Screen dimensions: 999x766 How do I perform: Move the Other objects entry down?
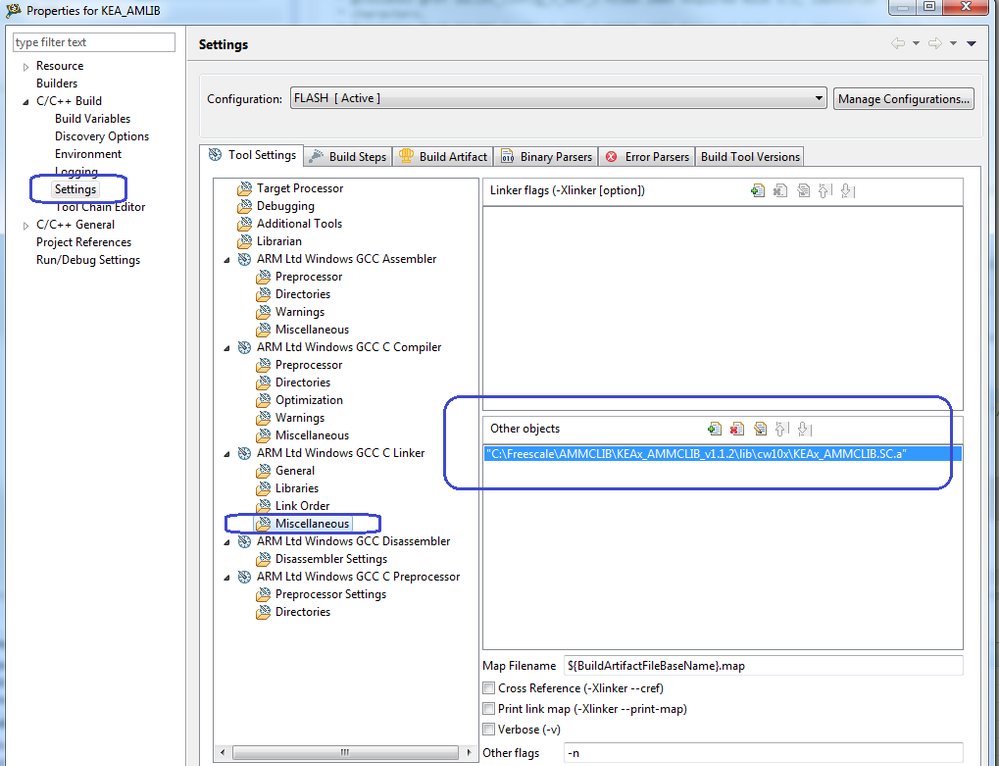pyautogui.click(x=804, y=429)
